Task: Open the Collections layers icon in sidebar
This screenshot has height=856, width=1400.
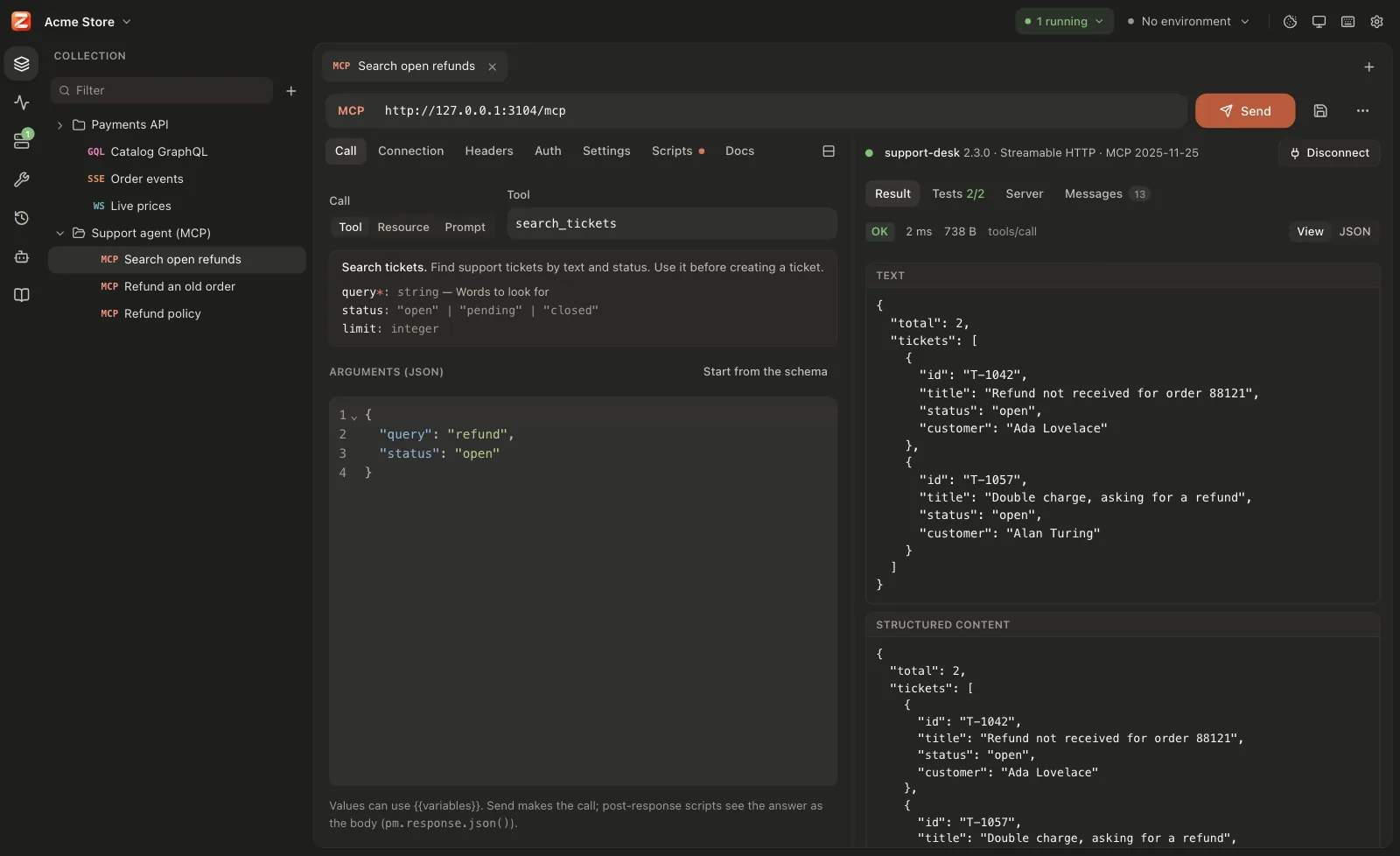Action: [22, 64]
